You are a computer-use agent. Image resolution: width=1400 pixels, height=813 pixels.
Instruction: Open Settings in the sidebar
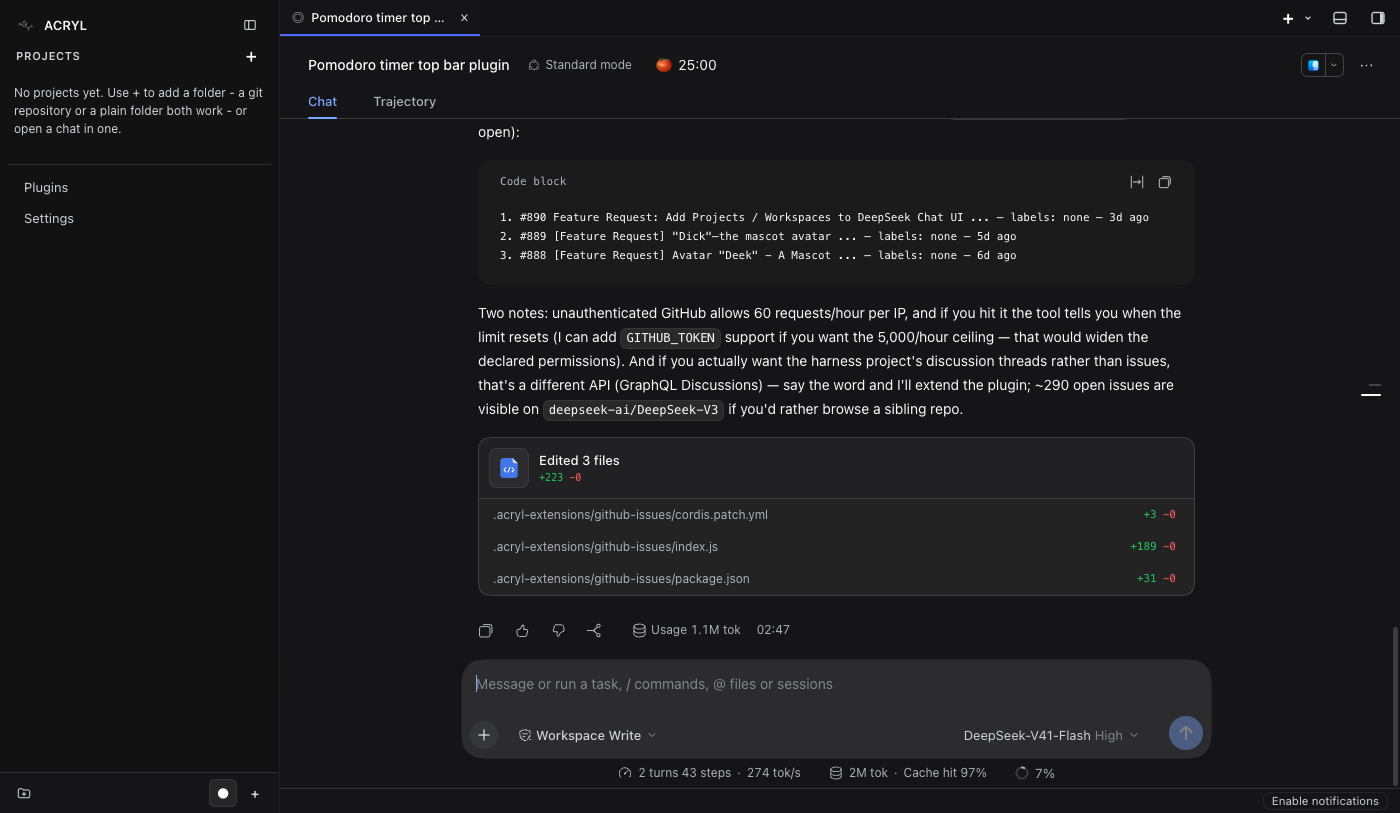tap(49, 219)
